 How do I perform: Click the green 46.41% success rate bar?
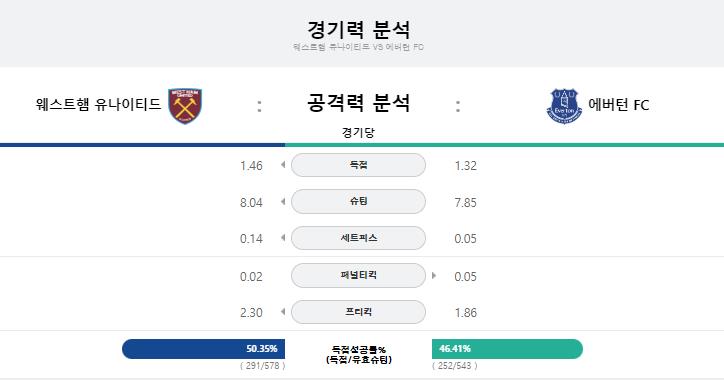[x=507, y=349]
